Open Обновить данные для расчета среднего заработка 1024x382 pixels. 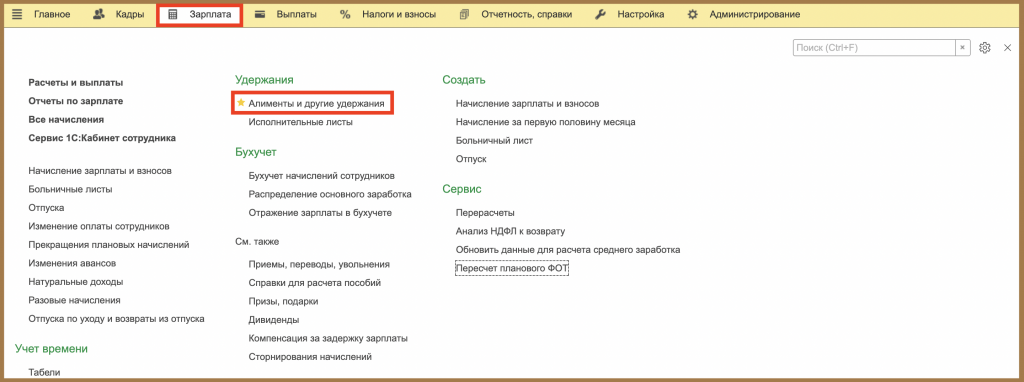568,249
